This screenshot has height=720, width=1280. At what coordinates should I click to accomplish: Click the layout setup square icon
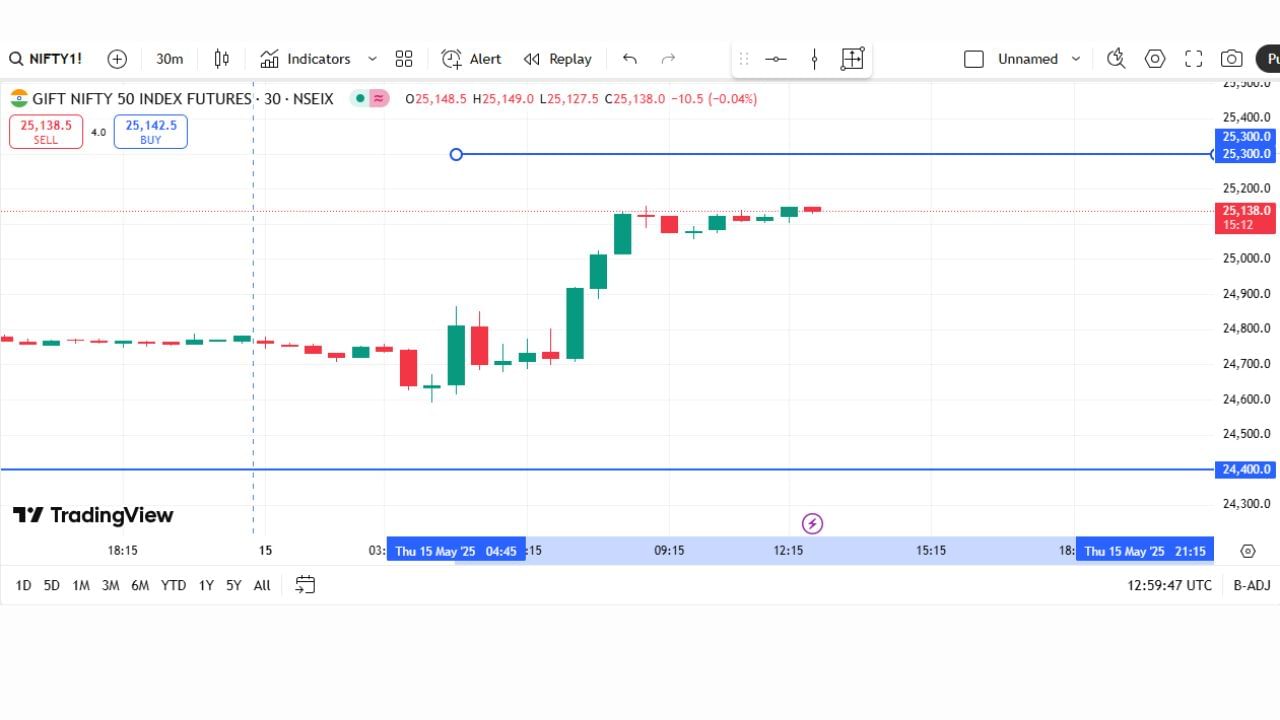coord(974,59)
